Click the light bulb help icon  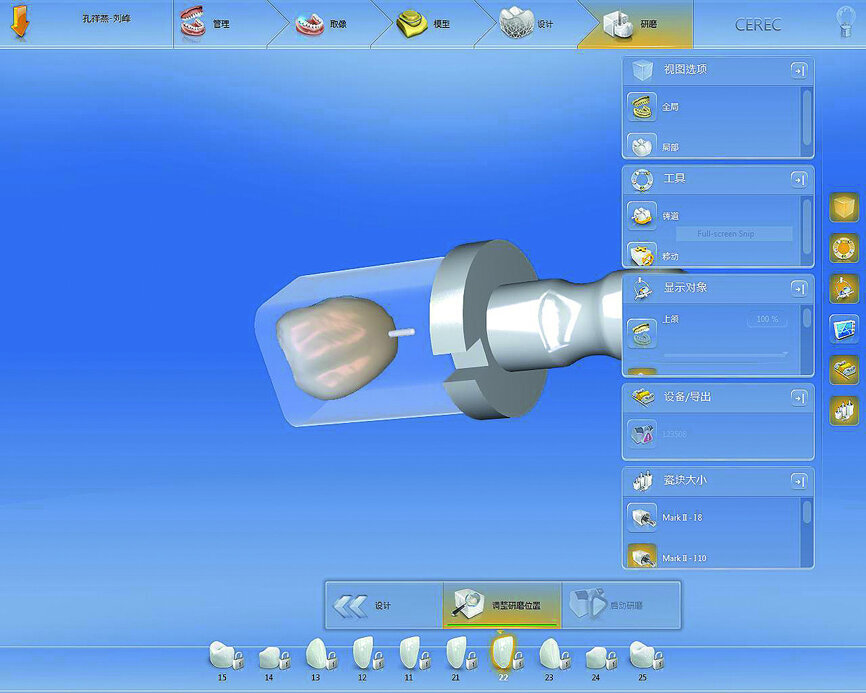pos(845,24)
